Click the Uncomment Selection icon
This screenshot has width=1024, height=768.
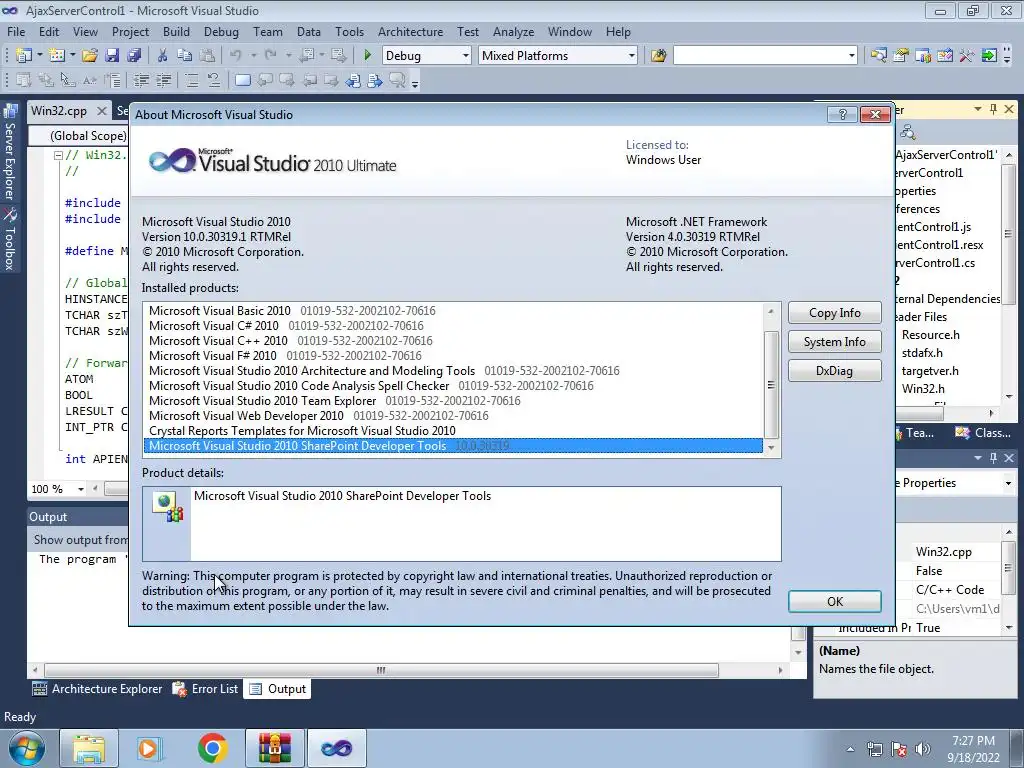214,80
